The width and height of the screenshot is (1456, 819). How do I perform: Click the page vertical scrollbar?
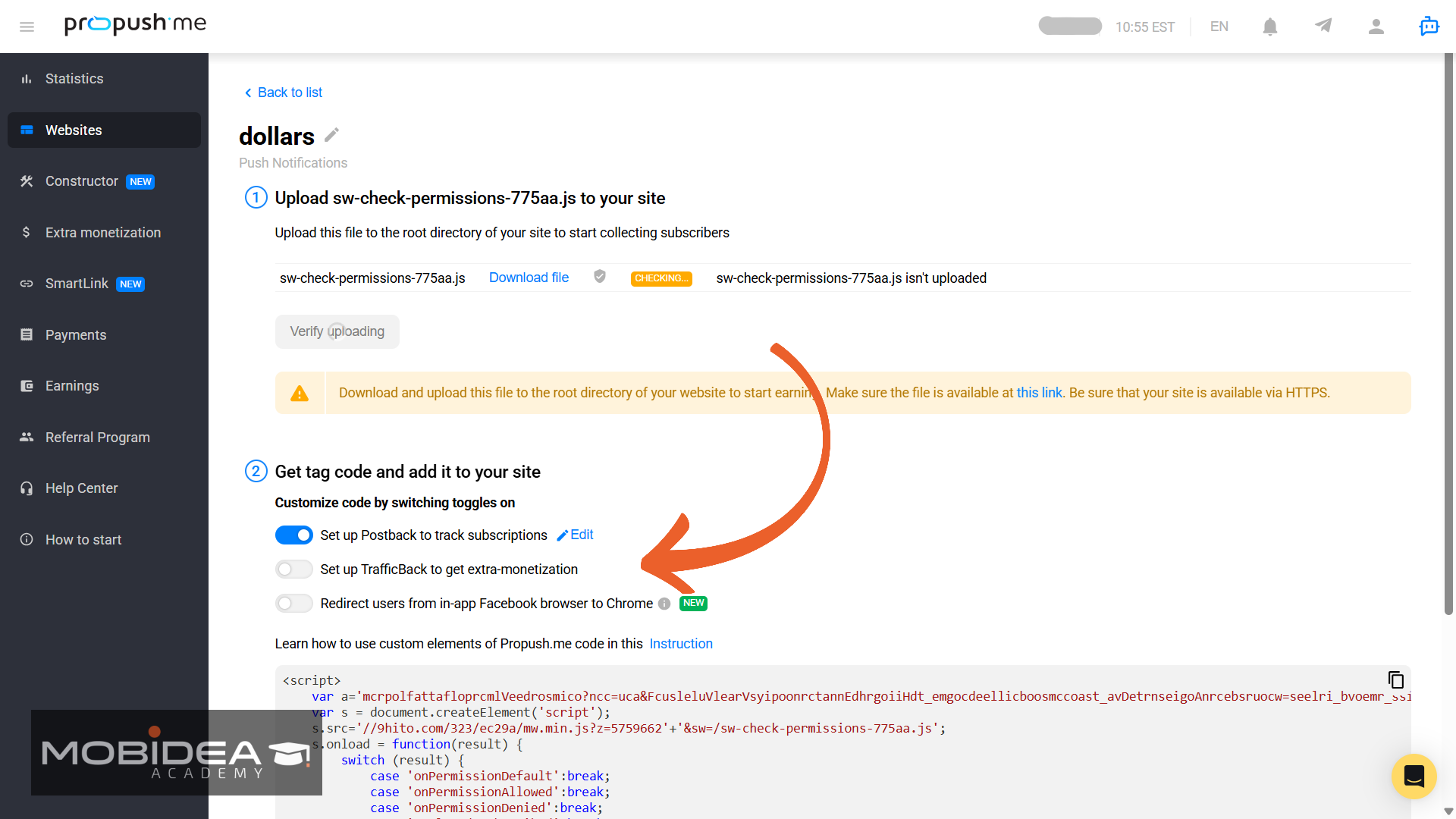tap(1448, 334)
